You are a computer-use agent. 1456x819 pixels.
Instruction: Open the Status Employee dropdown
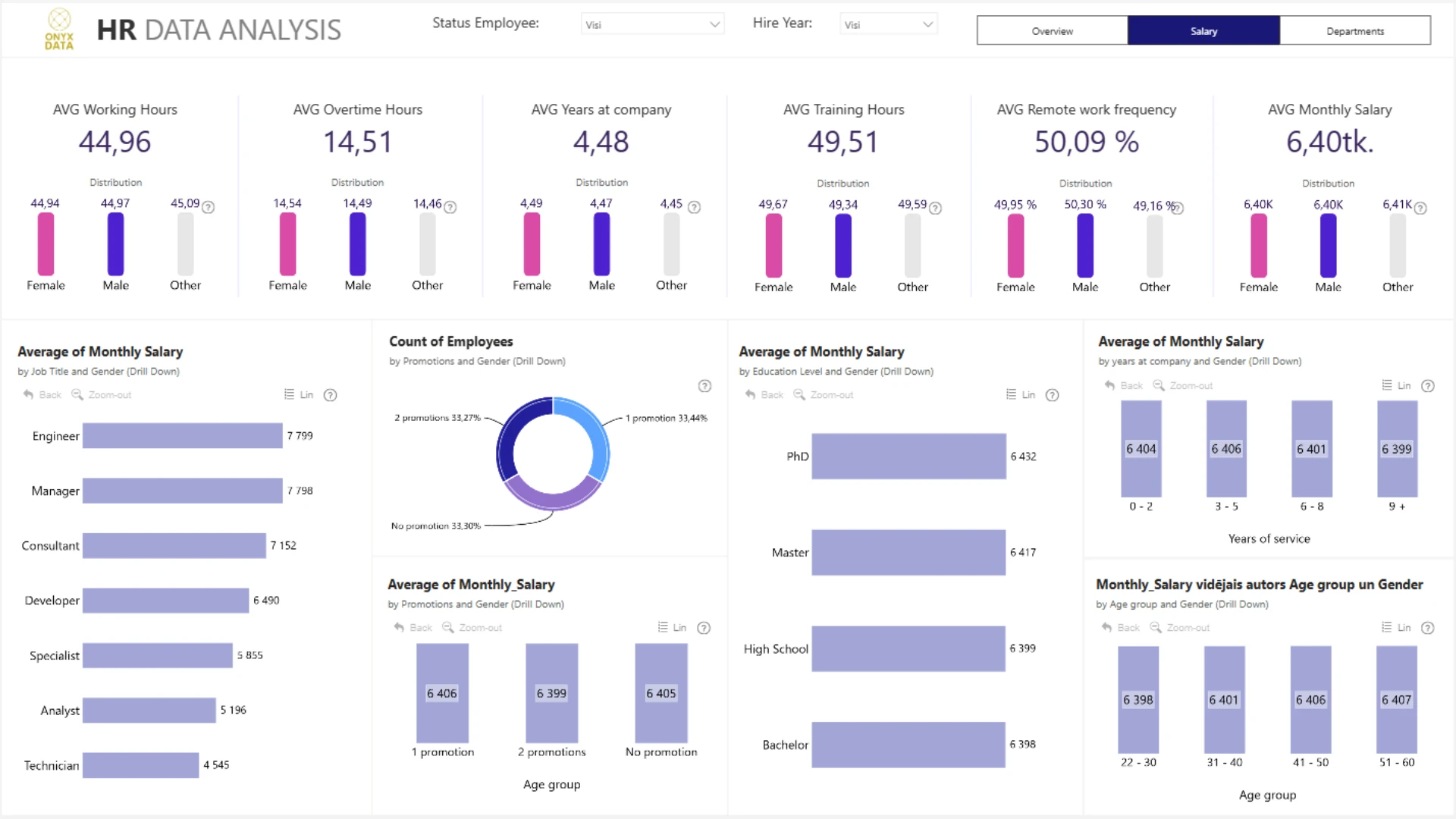pyautogui.click(x=652, y=24)
